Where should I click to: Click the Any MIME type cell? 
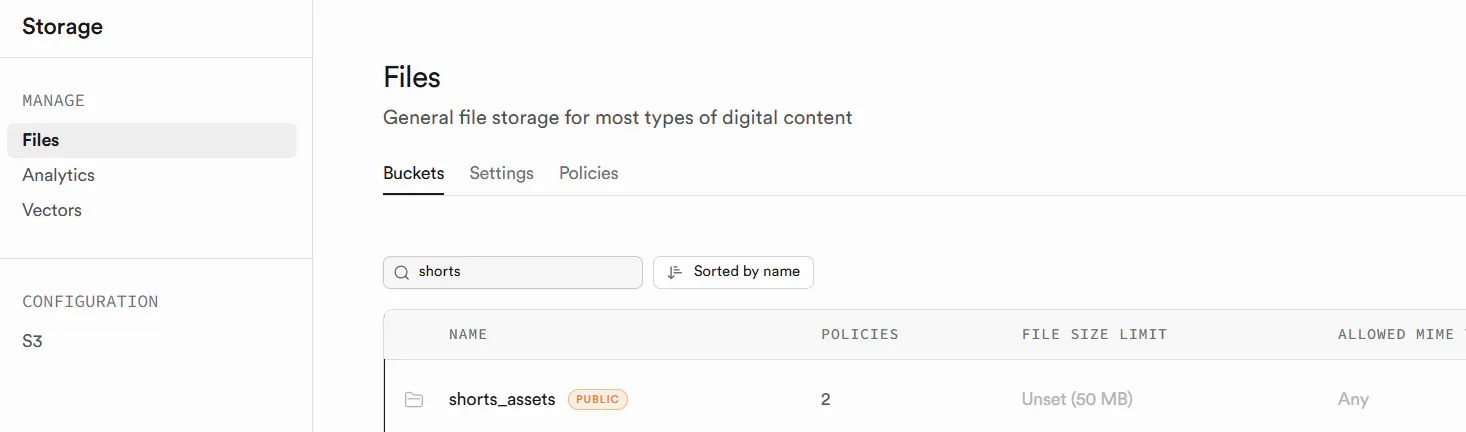pos(1353,399)
